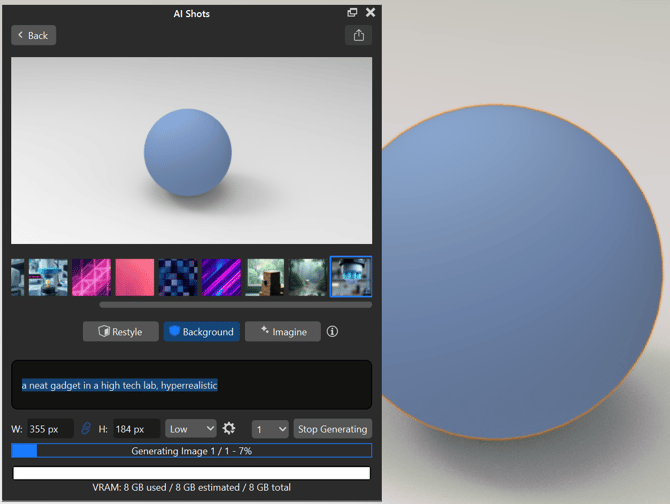Click the thumbnail strip horizontal scrollbar
670x504 pixels.
pos(235,304)
